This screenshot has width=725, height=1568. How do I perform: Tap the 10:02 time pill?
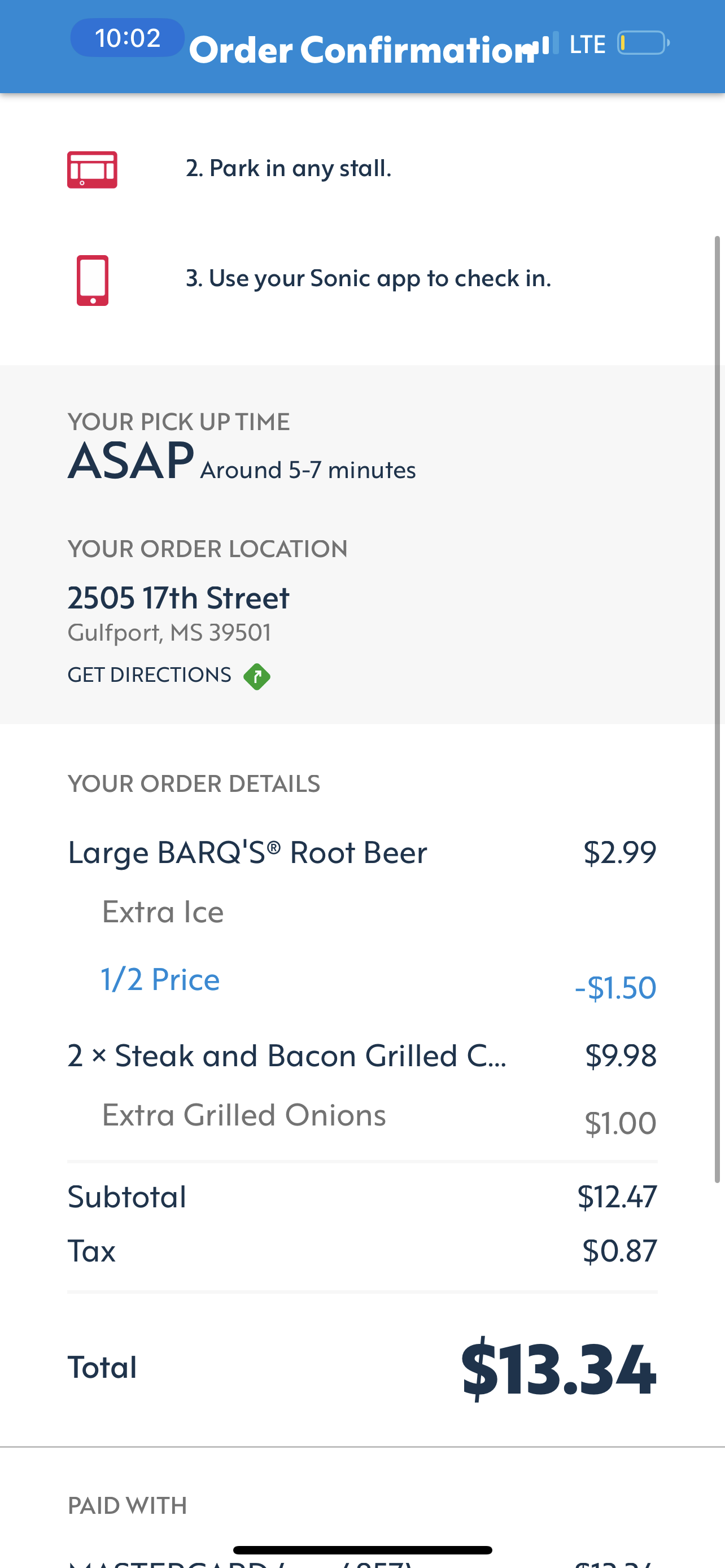(x=127, y=38)
